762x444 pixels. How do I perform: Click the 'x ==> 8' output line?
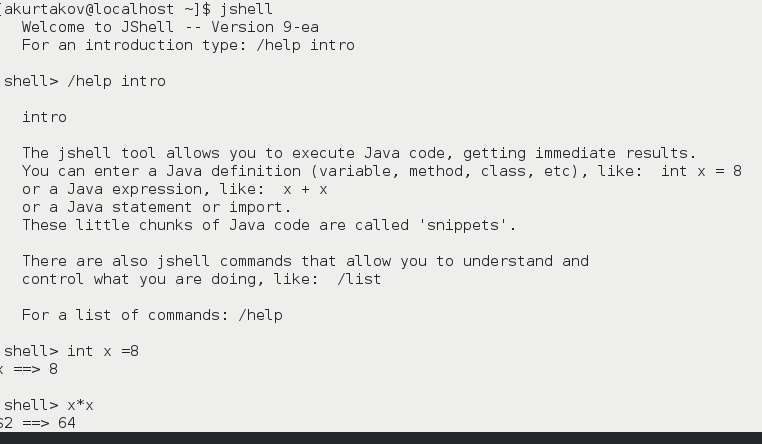tap(30, 369)
